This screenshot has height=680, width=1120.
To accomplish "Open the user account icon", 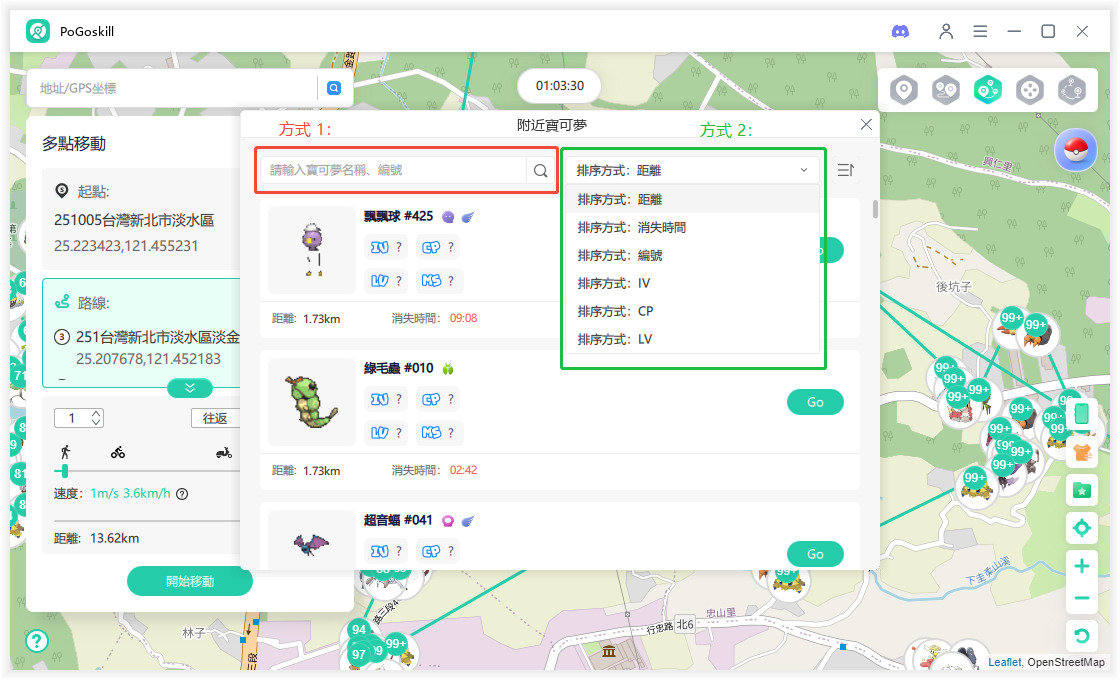I will (946, 31).
